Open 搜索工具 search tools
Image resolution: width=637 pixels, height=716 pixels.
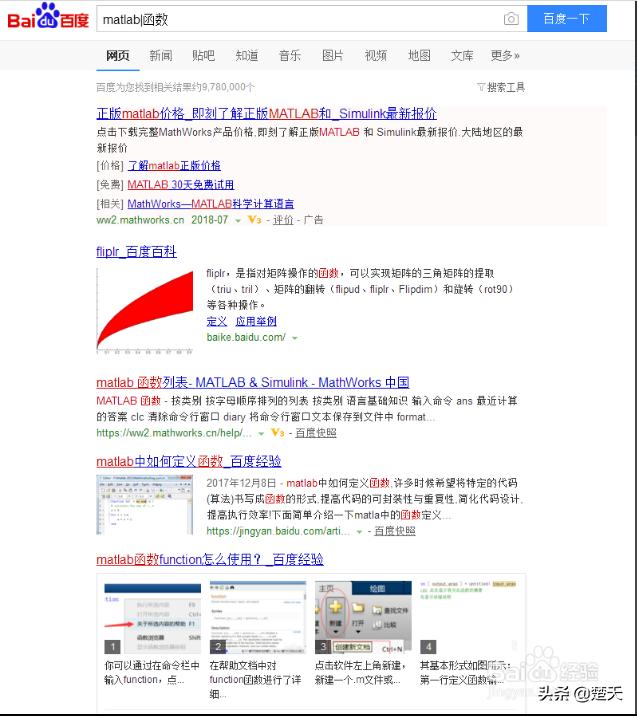tap(506, 87)
